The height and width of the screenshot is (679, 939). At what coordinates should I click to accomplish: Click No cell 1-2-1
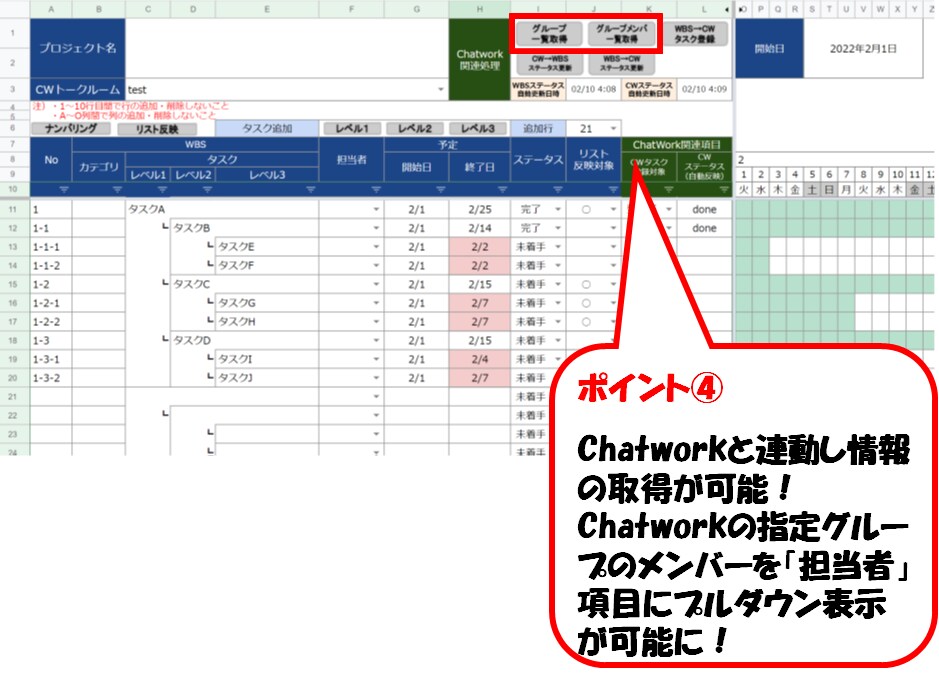click(x=51, y=303)
